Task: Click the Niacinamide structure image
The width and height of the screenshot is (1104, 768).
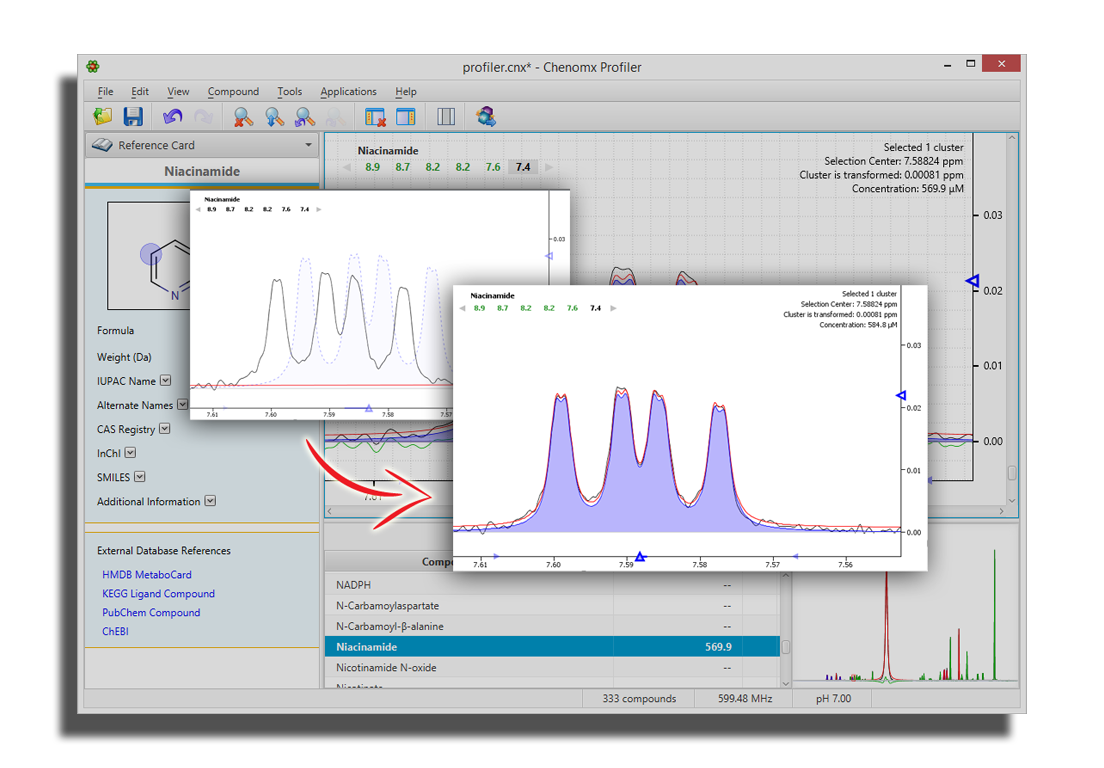Action: (149, 256)
